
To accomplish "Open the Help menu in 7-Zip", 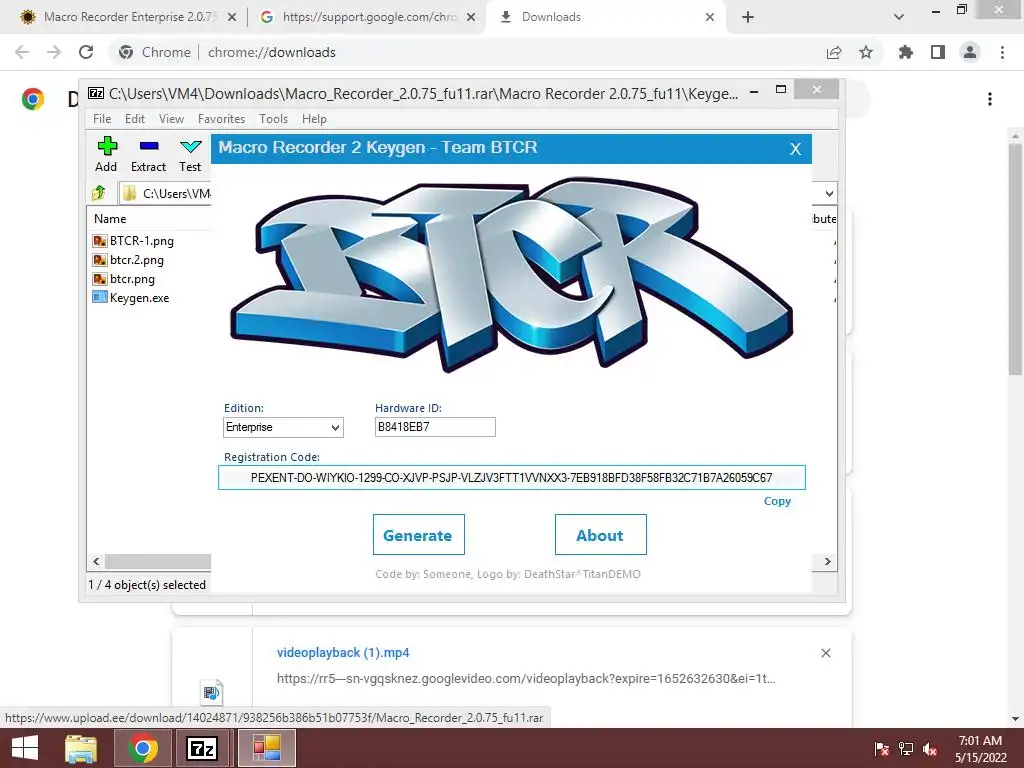I will point(314,119).
